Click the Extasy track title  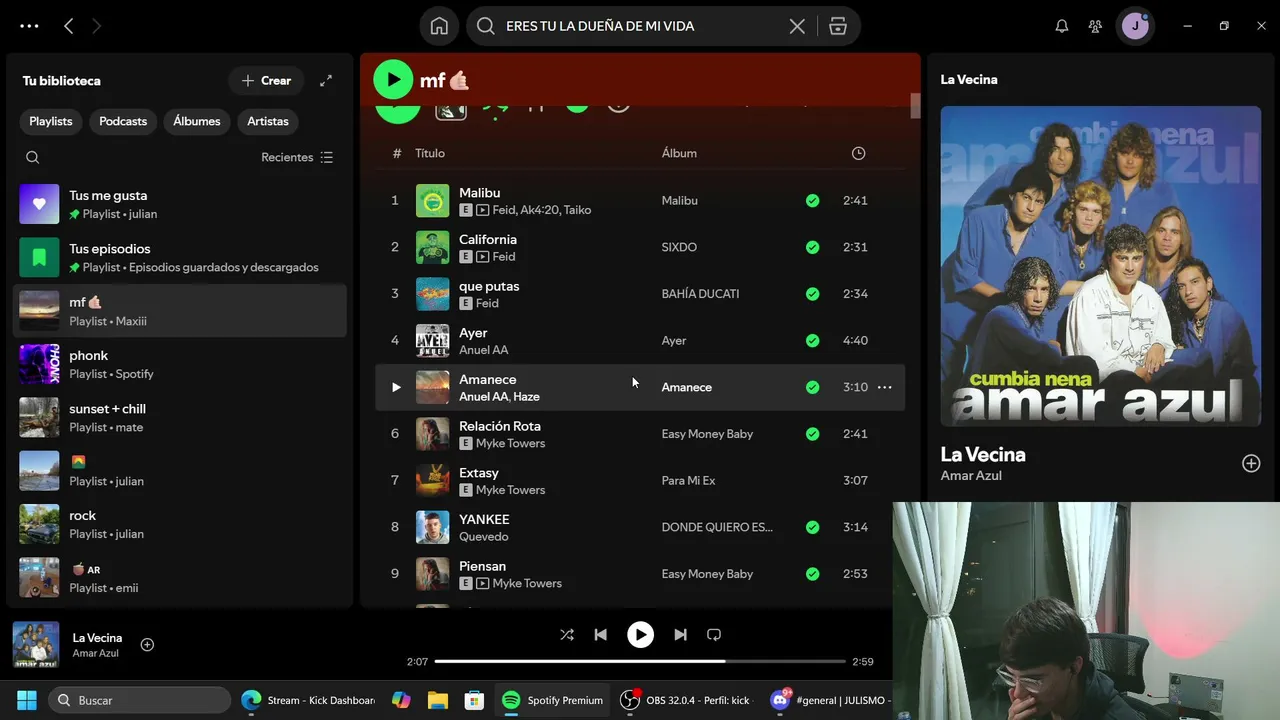[479, 472]
